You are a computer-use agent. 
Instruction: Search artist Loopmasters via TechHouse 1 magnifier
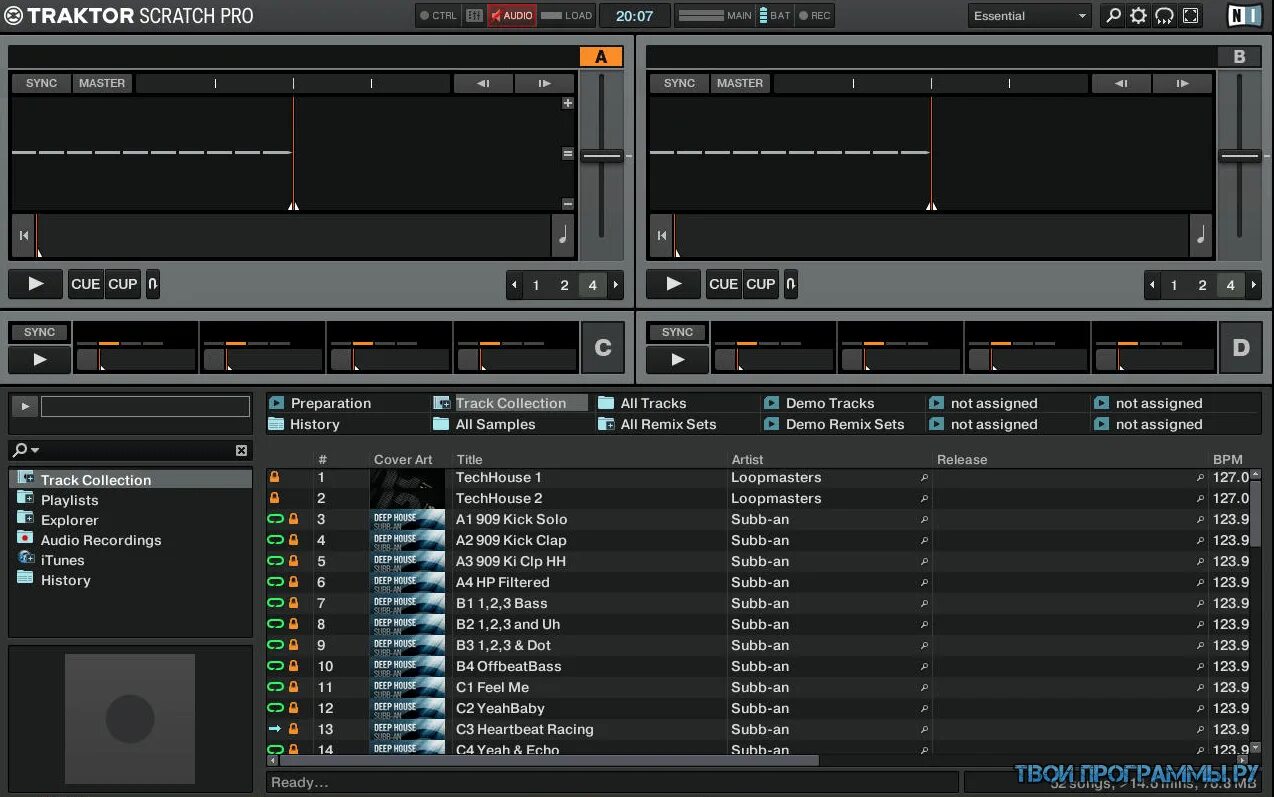tap(924, 478)
